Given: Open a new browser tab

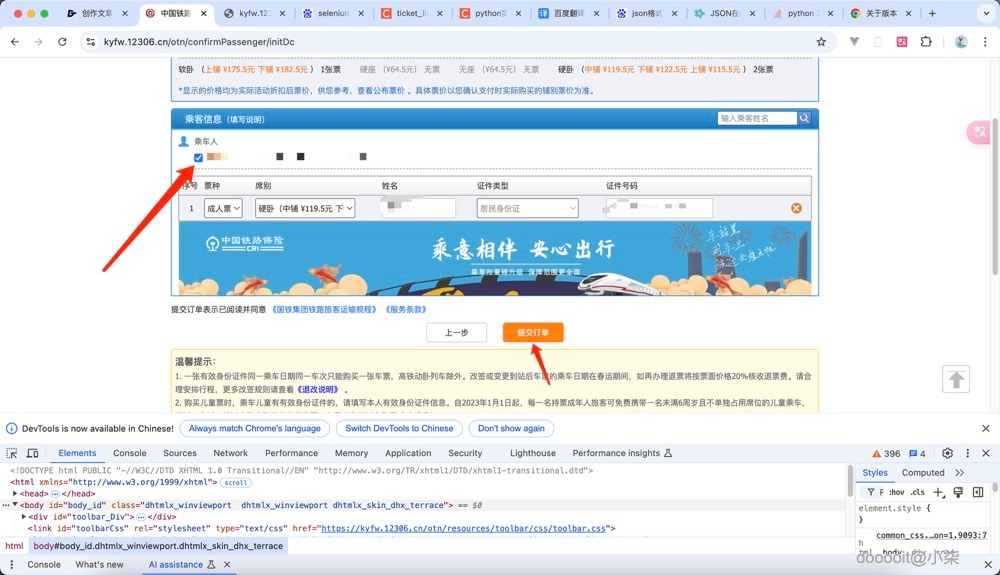Looking at the screenshot, I should pos(932,13).
